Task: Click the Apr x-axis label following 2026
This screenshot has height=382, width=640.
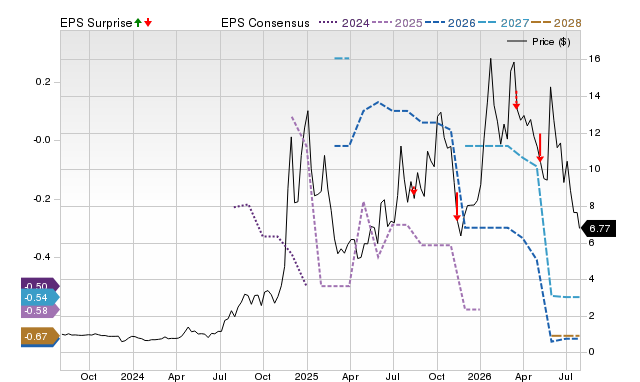Action: (x=524, y=376)
